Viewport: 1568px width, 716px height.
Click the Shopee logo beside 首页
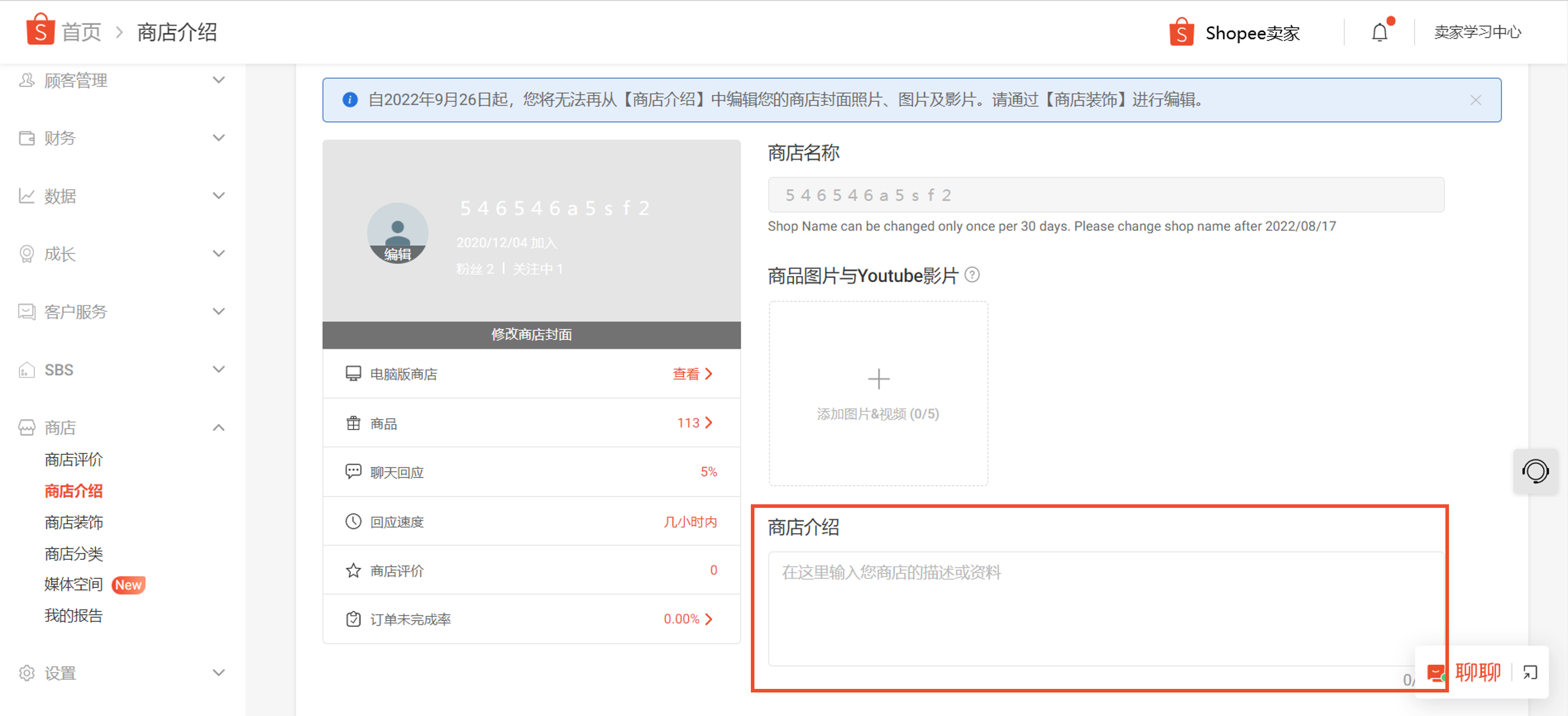(40, 30)
